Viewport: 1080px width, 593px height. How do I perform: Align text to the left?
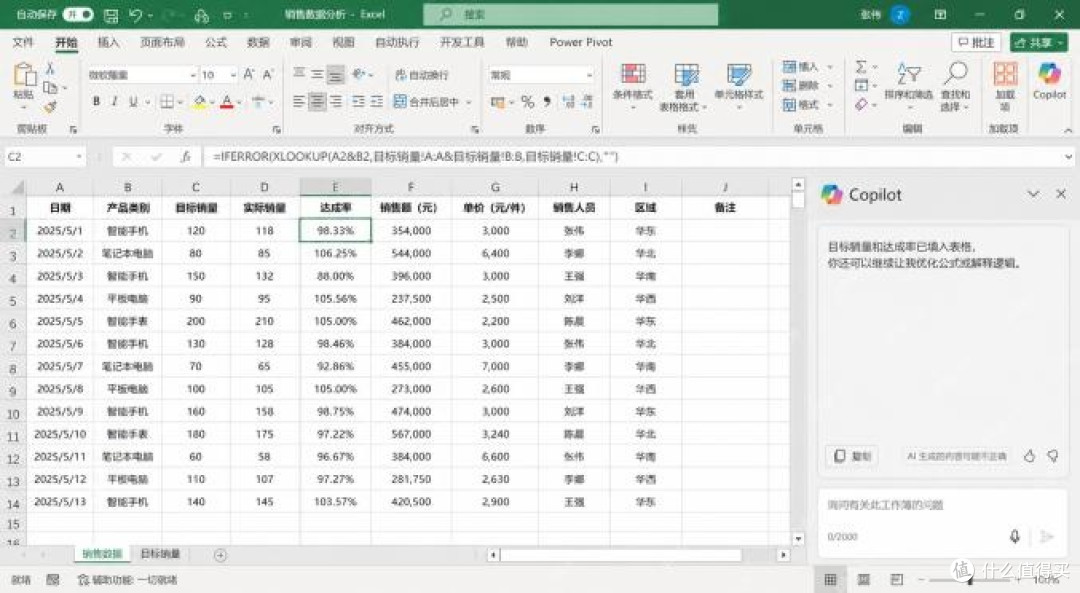(x=298, y=102)
